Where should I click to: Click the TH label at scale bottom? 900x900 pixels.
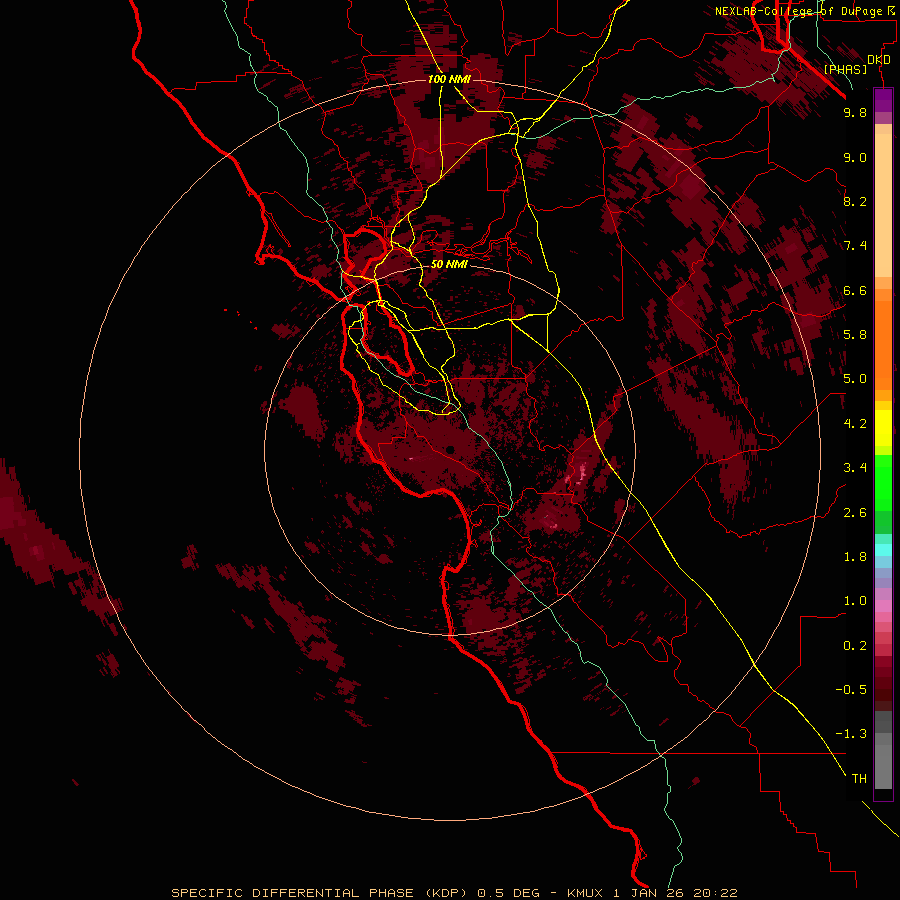click(859, 779)
